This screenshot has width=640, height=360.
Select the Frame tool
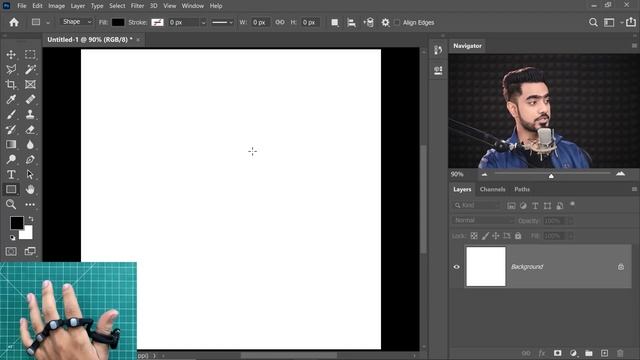[30, 84]
